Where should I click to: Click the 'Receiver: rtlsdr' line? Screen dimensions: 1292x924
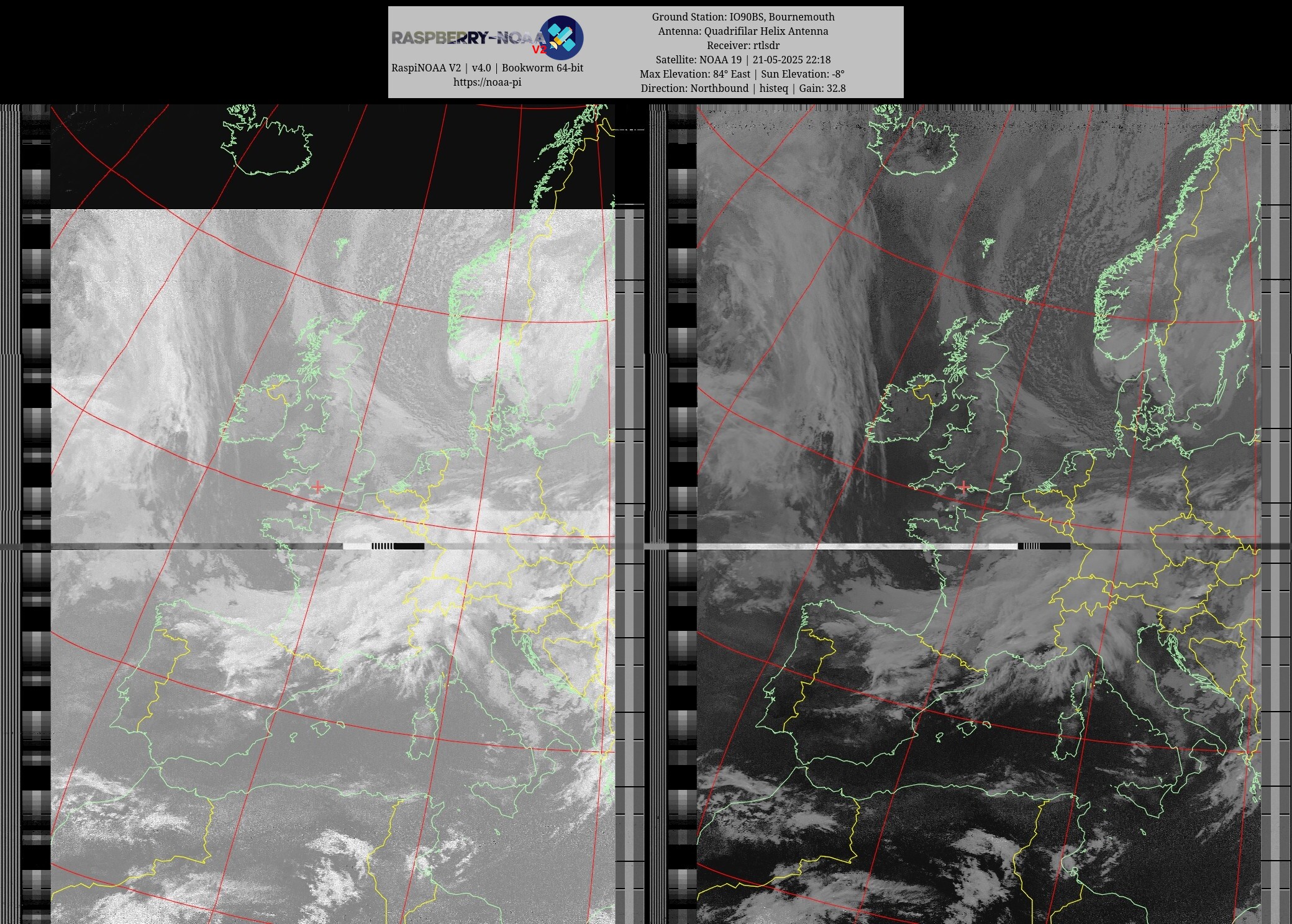tap(743, 45)
